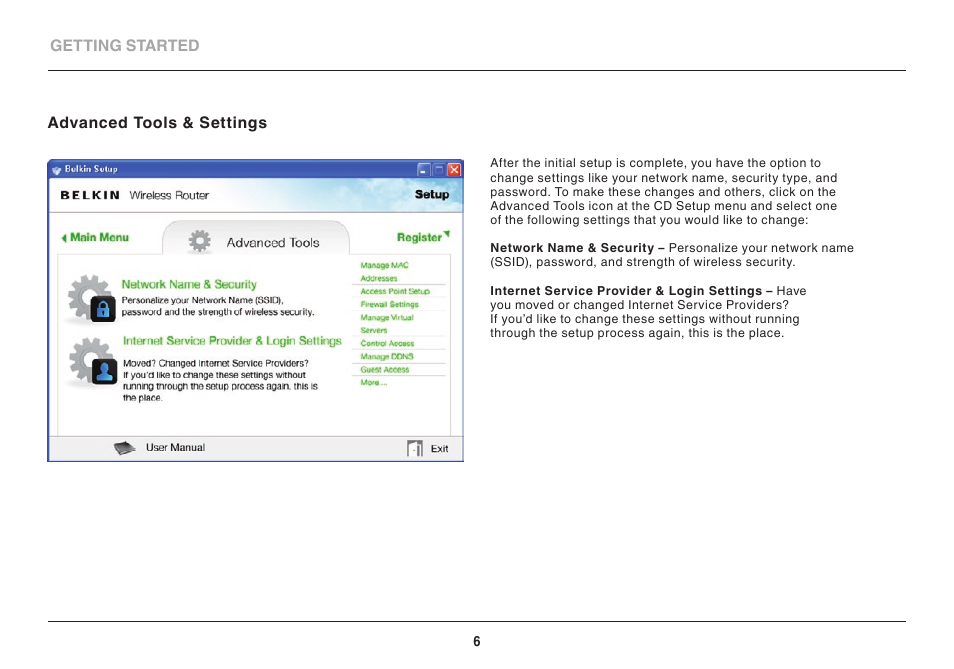The height and width of the screenshot is (669, 954).
Task: Click the Exit door icon
Action: (x=415, y=449)
